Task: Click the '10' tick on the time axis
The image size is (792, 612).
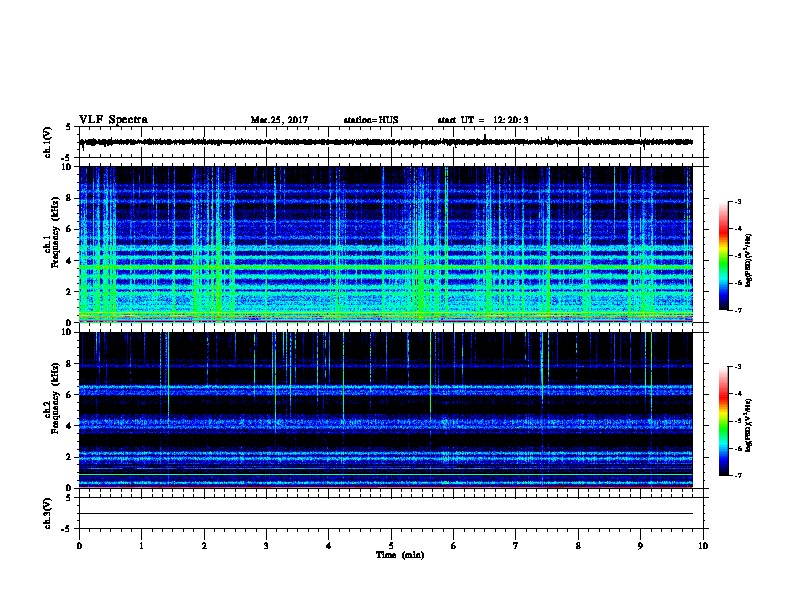Action: coord(703,546)
